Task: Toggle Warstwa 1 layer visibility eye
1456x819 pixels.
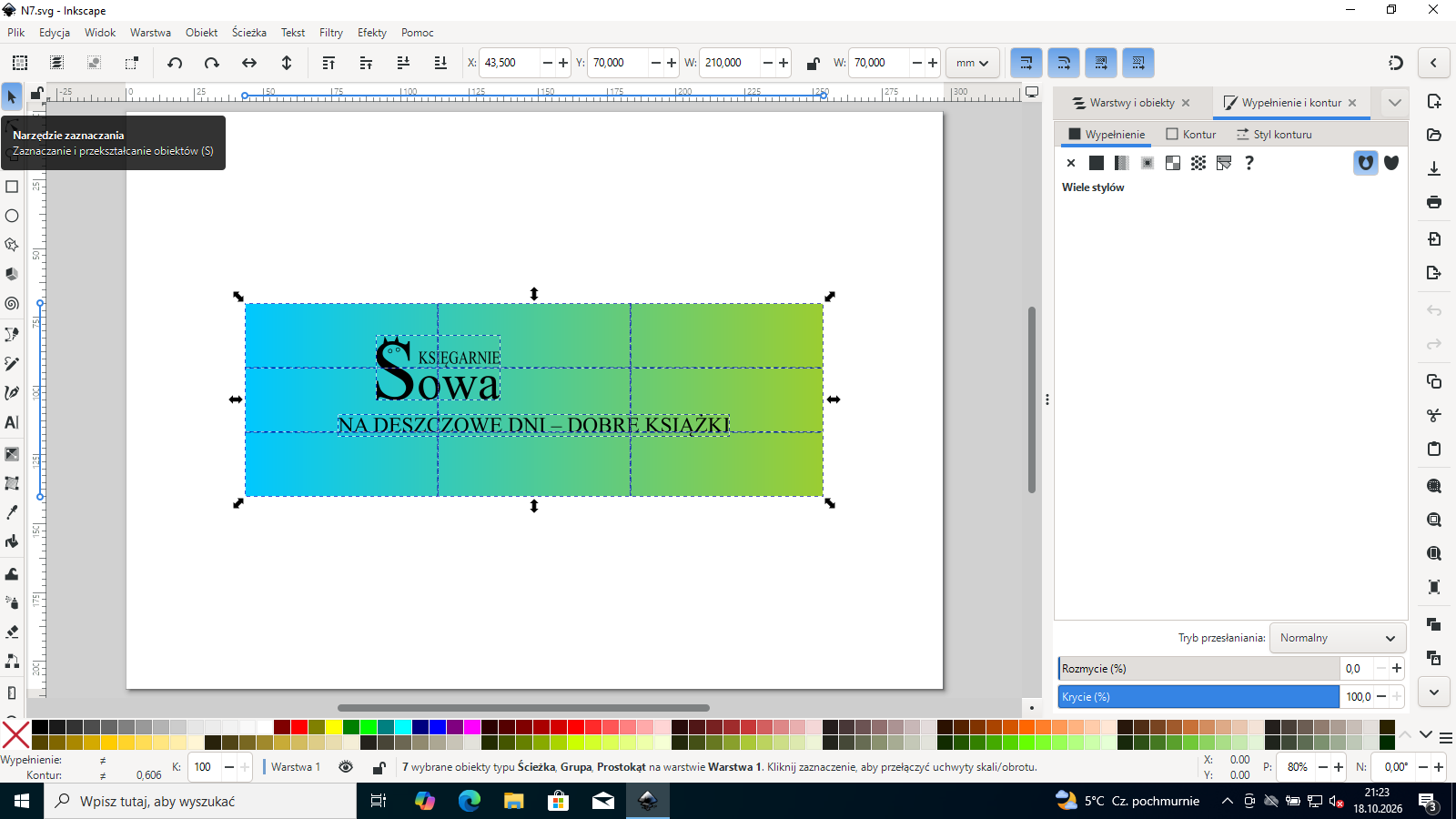Action: (x=346, y=767)
